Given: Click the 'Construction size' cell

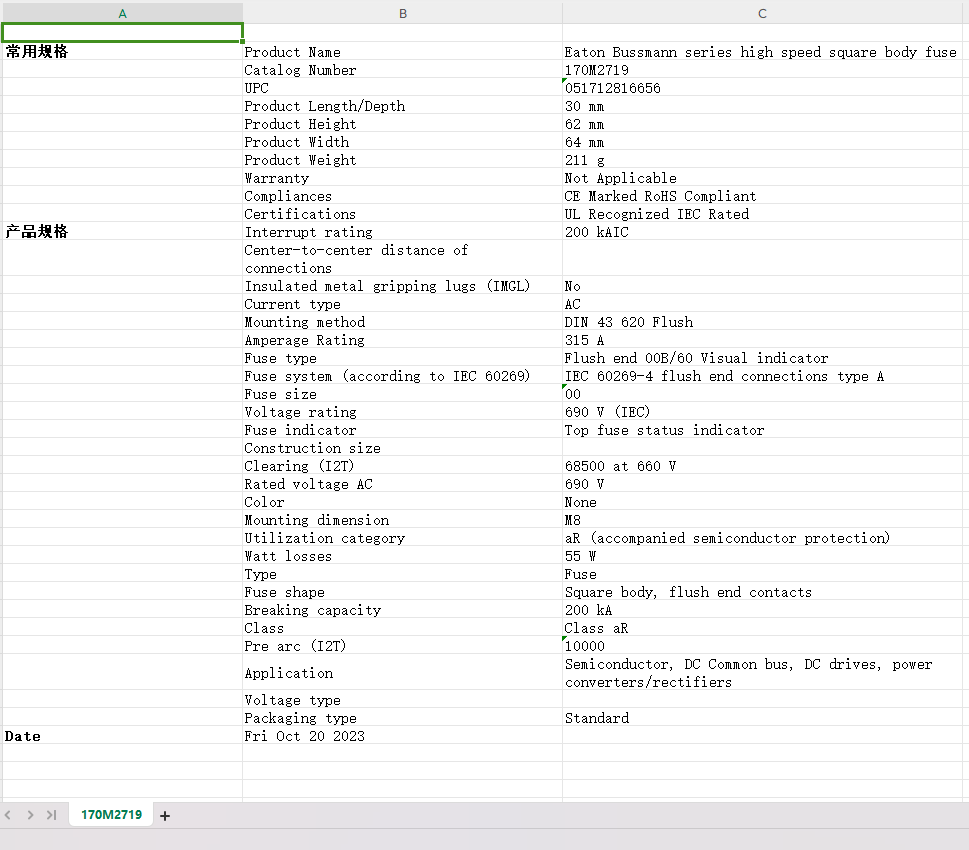Looking at the screenshot, I should (x=402, y=447).
